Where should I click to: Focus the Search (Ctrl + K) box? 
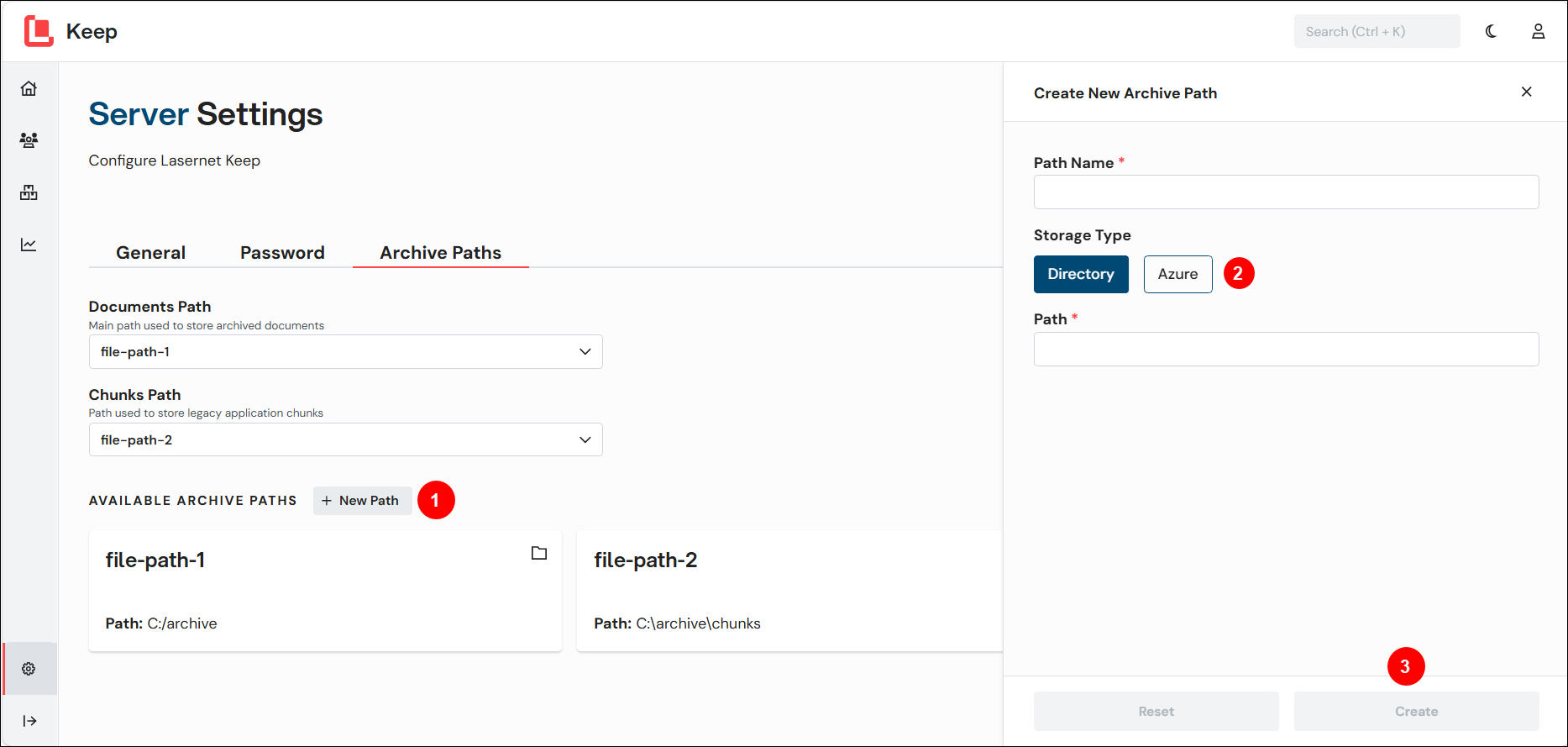tap(1377, 31)
